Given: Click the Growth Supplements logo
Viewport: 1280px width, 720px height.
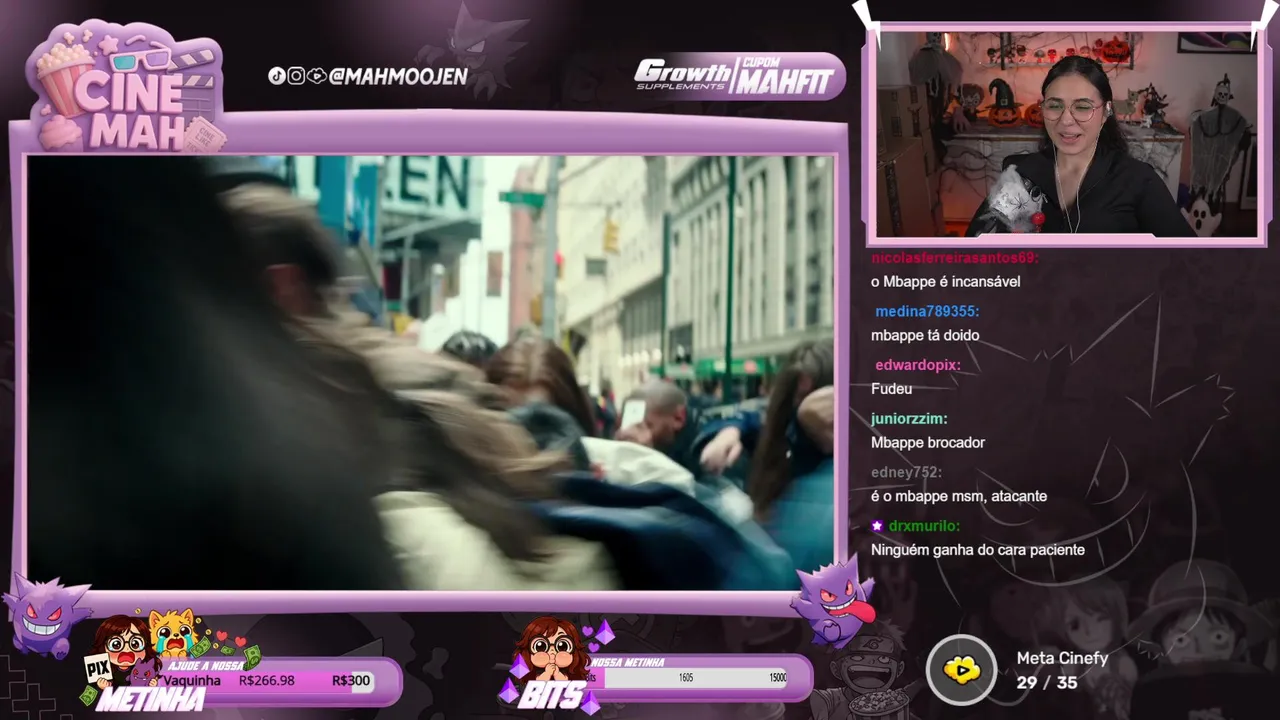Looking at the screenshot, I should point(685,74).
